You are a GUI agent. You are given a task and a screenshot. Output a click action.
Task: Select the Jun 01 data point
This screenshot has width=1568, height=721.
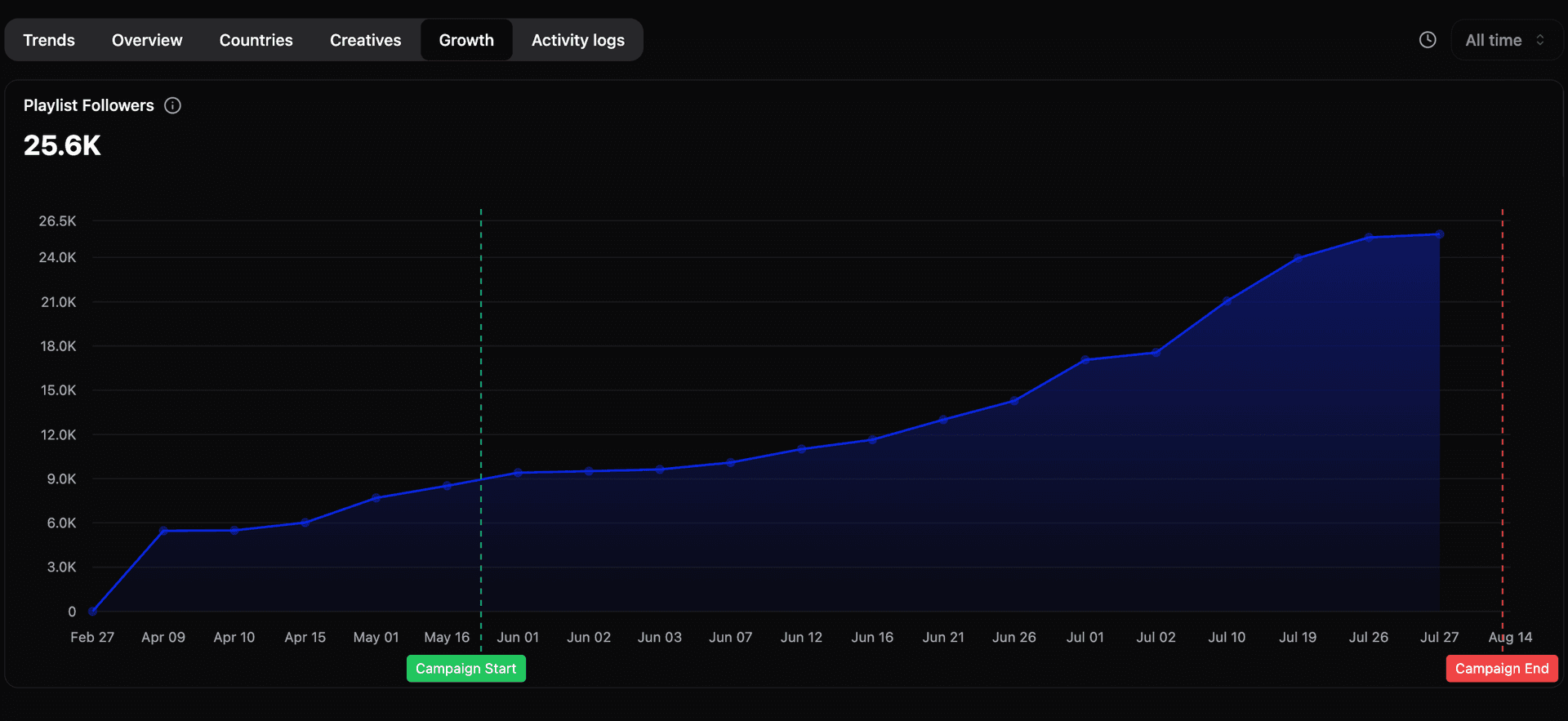pos(518,473)
